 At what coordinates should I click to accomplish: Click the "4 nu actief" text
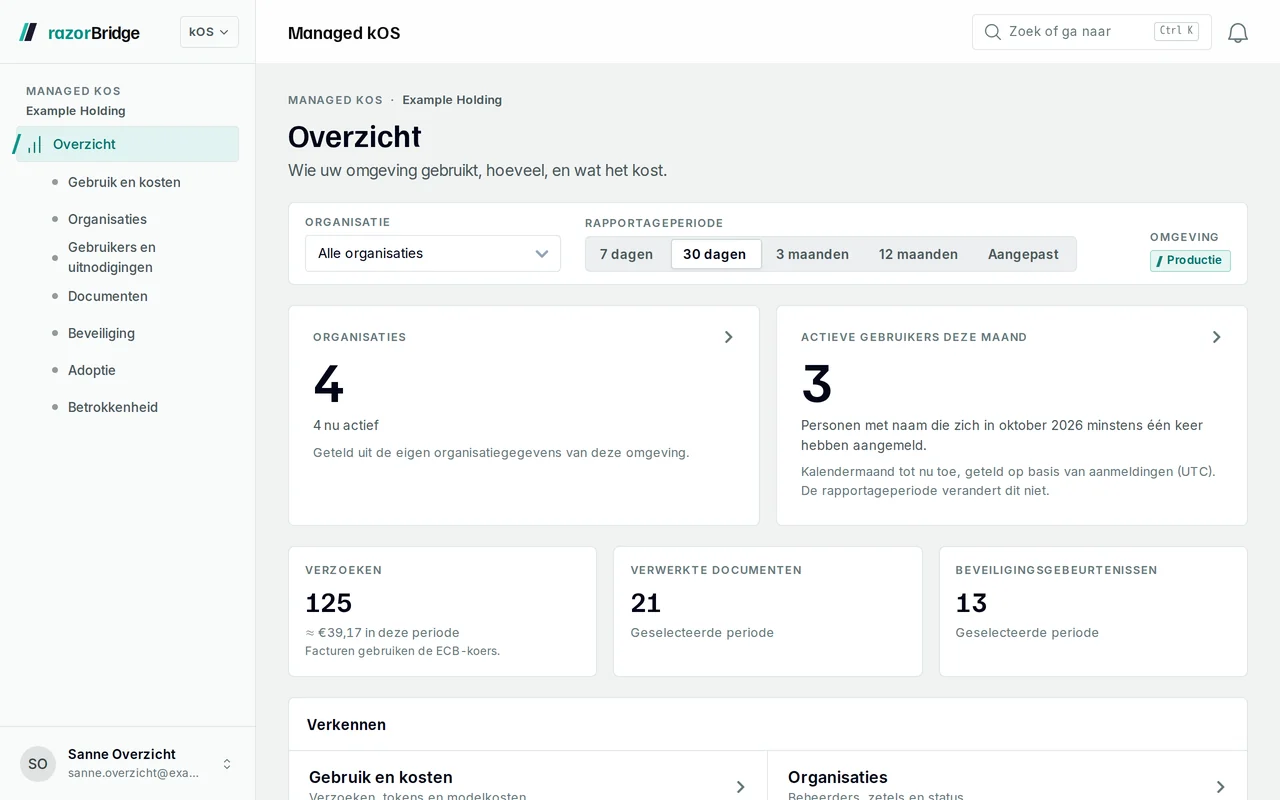point(346,425)
